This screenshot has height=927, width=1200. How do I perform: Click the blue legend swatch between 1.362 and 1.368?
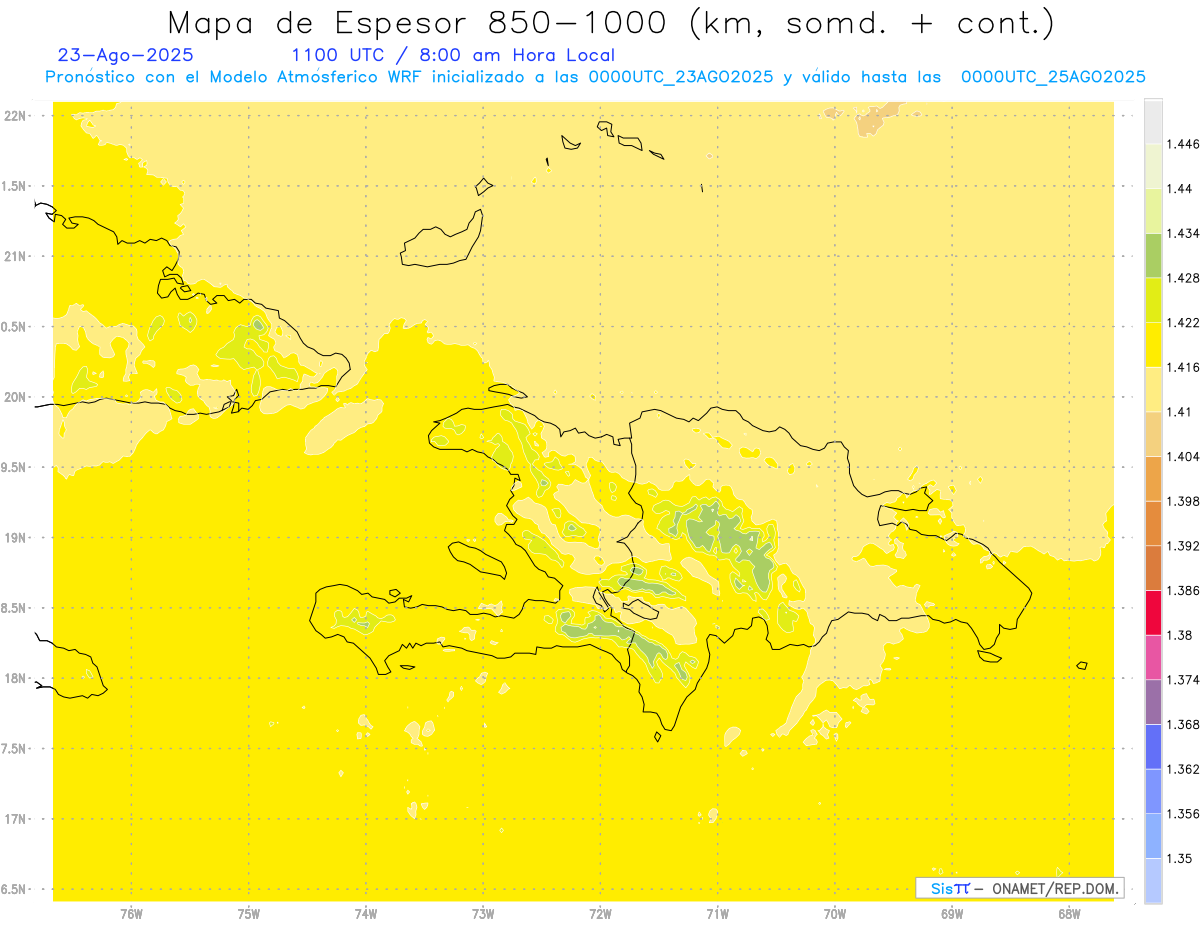pos(1153,747)
